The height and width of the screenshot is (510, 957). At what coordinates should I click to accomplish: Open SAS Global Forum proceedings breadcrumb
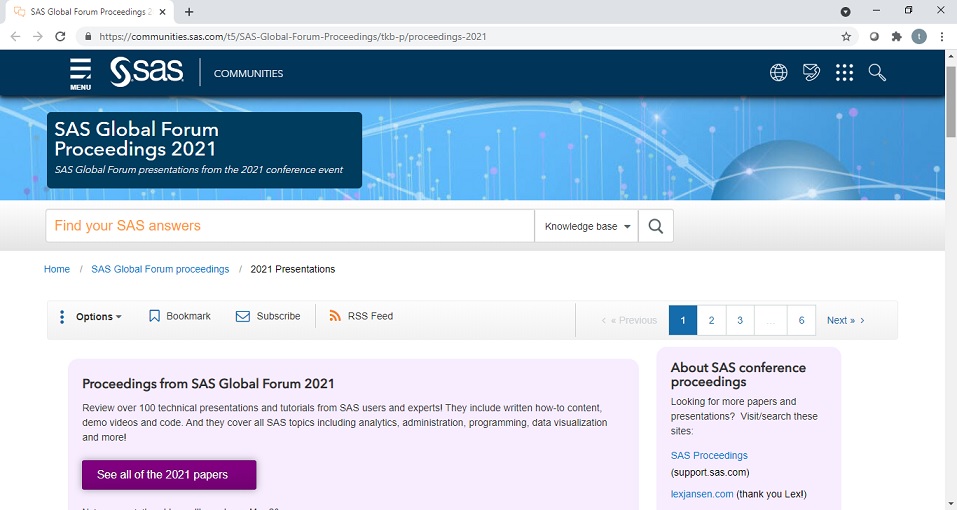coord(160,269)
